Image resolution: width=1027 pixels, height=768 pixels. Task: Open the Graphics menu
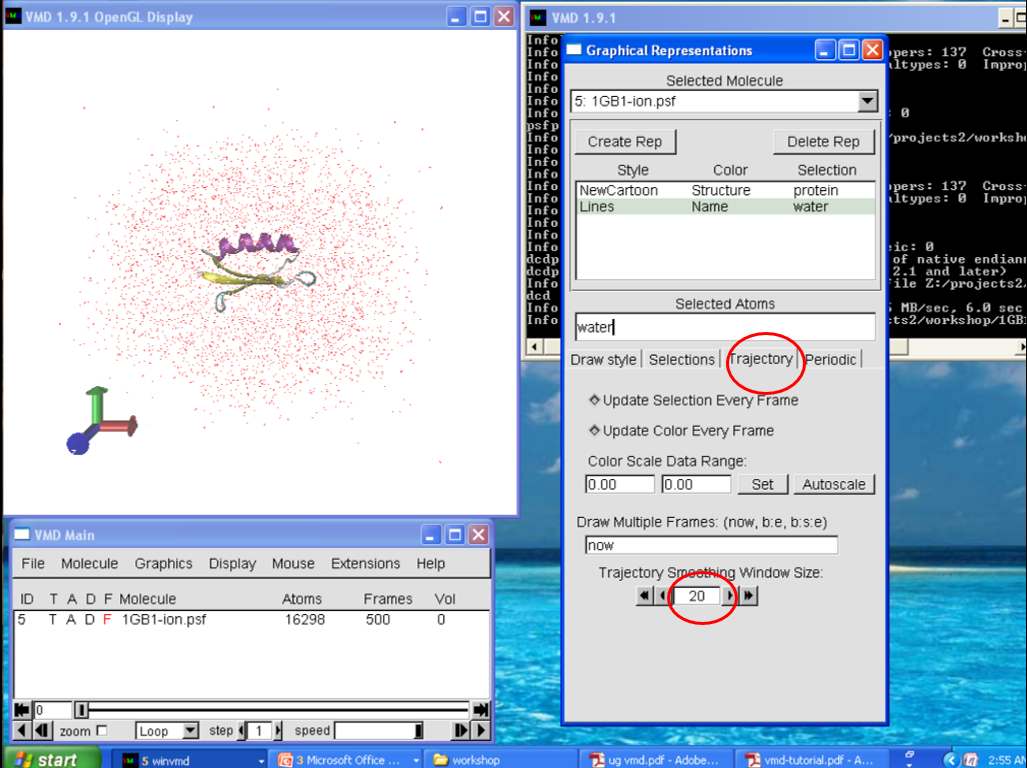(x=164, y=564)
